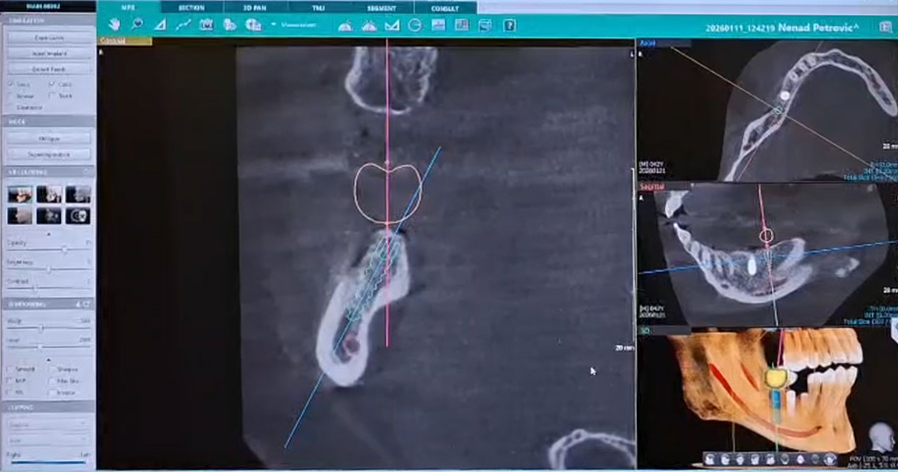This screenshot has width=898, height=472.
Task: Select the polyline profile measurement tool
Action: 183,25
